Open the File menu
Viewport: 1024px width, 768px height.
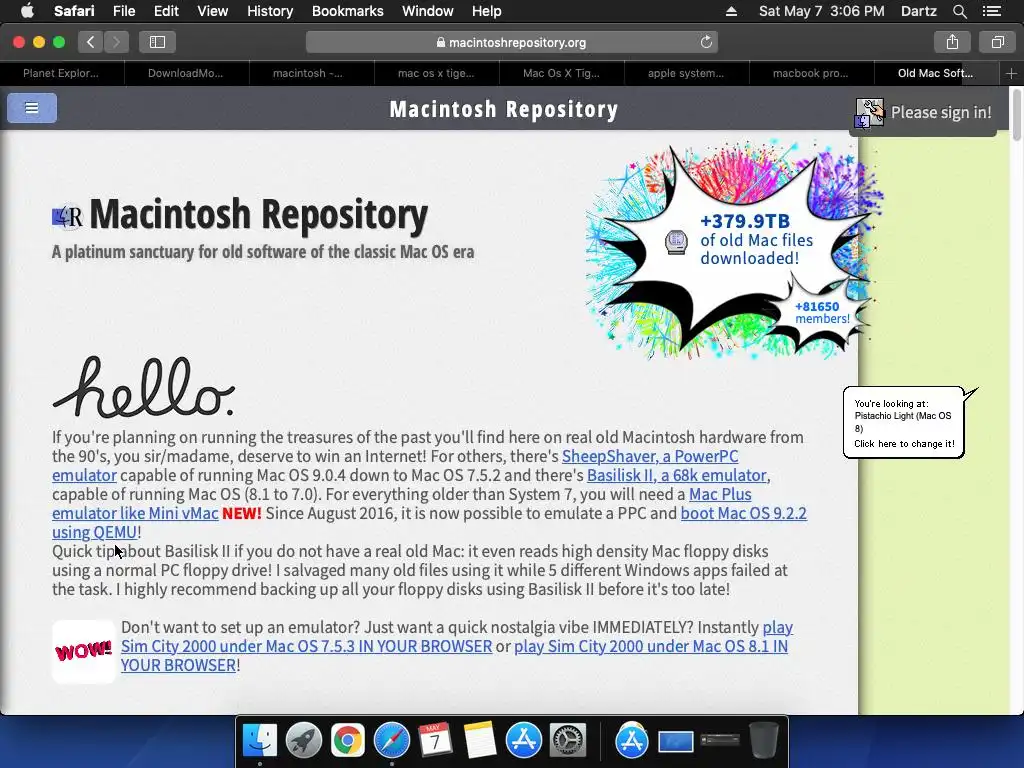pyautogui.click(x=123, y=11)
